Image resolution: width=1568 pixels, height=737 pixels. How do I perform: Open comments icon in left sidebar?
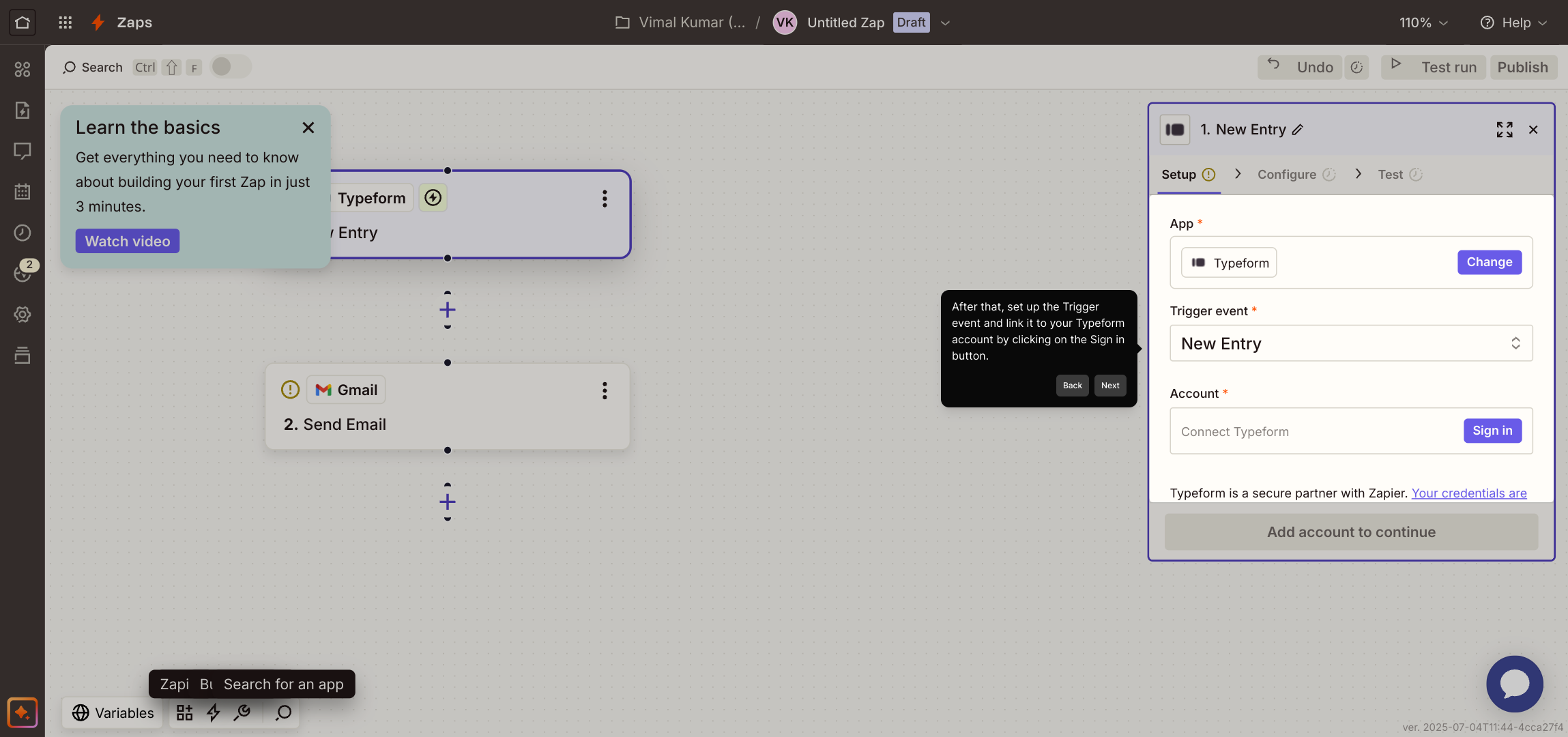coord(23,151)
